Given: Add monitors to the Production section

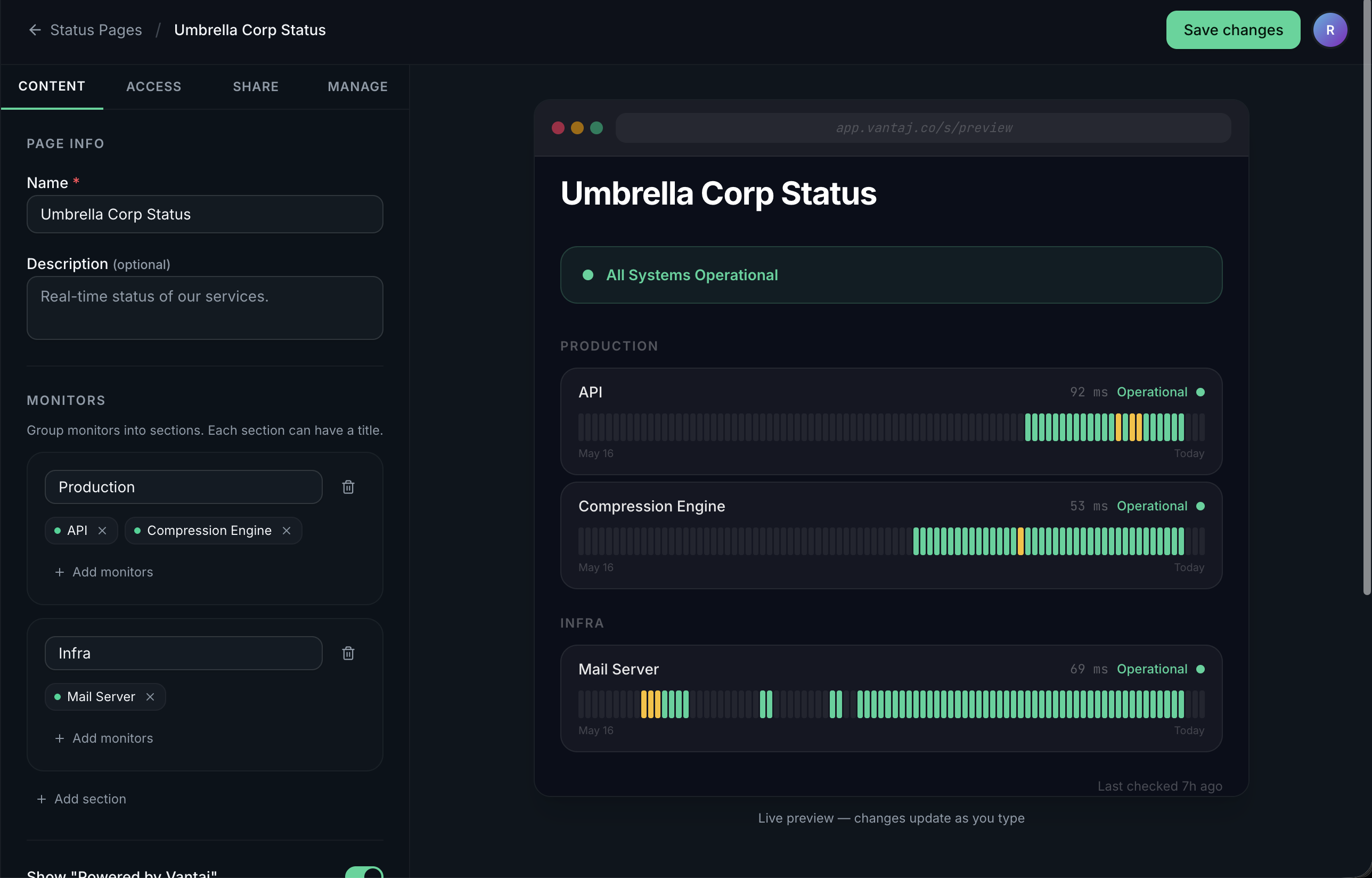Looking at the screenshot, I should point(104,572).
